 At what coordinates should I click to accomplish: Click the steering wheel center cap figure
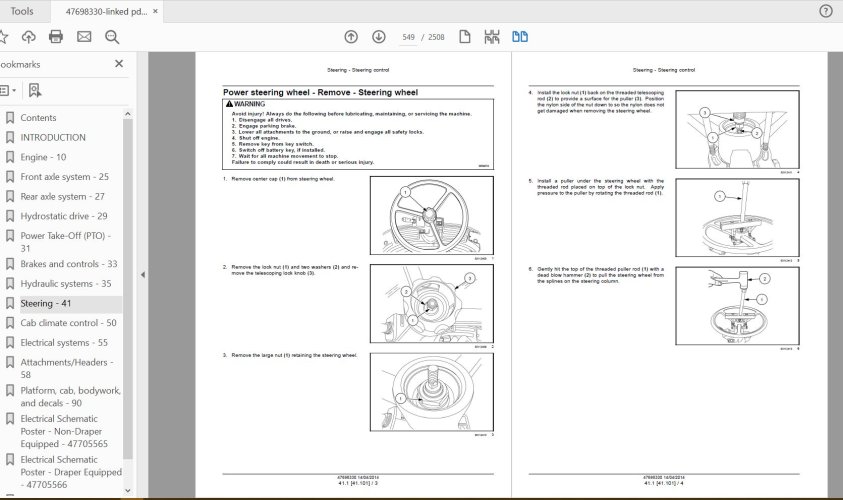432,216
